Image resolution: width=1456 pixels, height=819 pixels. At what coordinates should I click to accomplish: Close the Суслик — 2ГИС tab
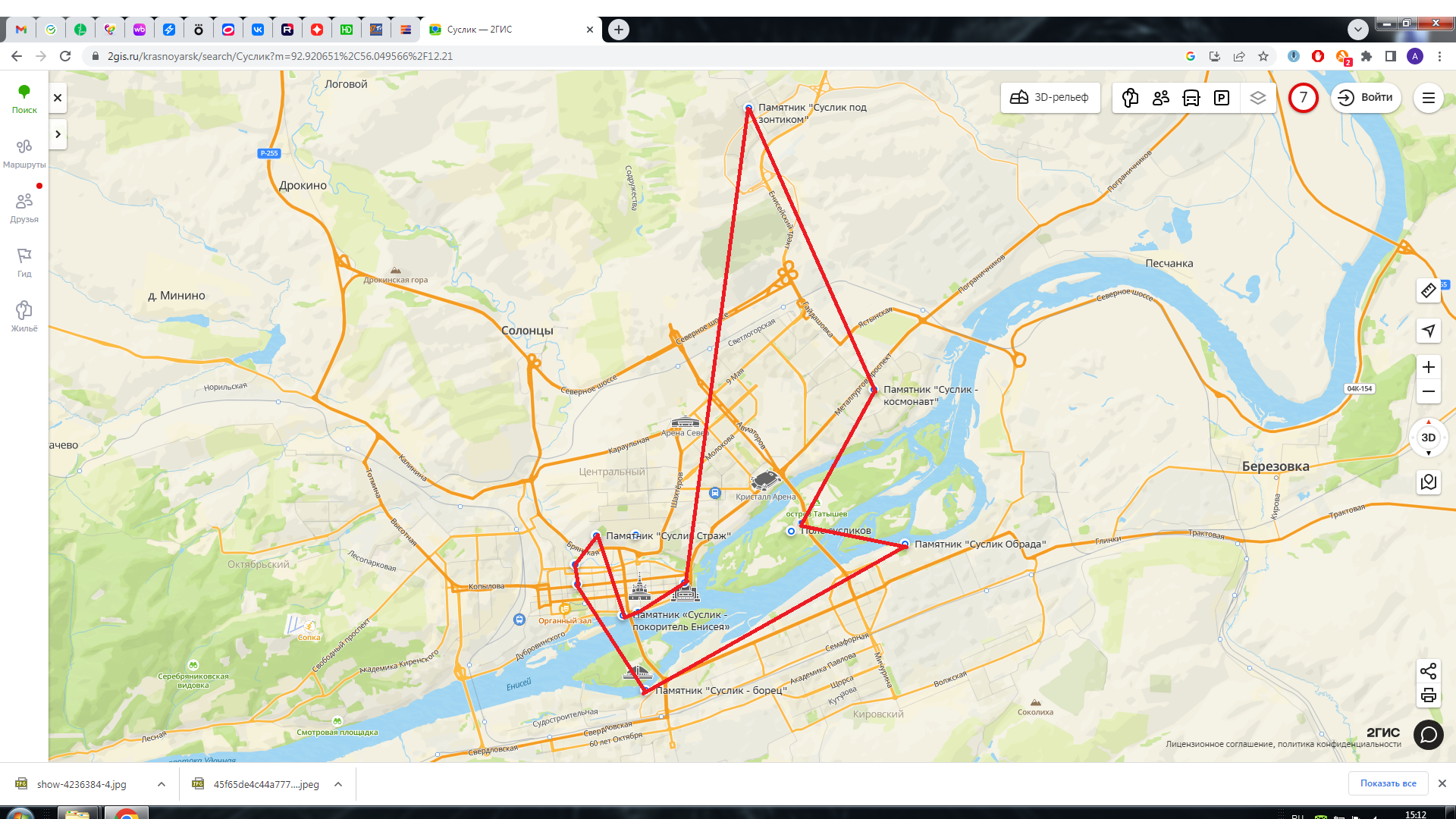590,30
